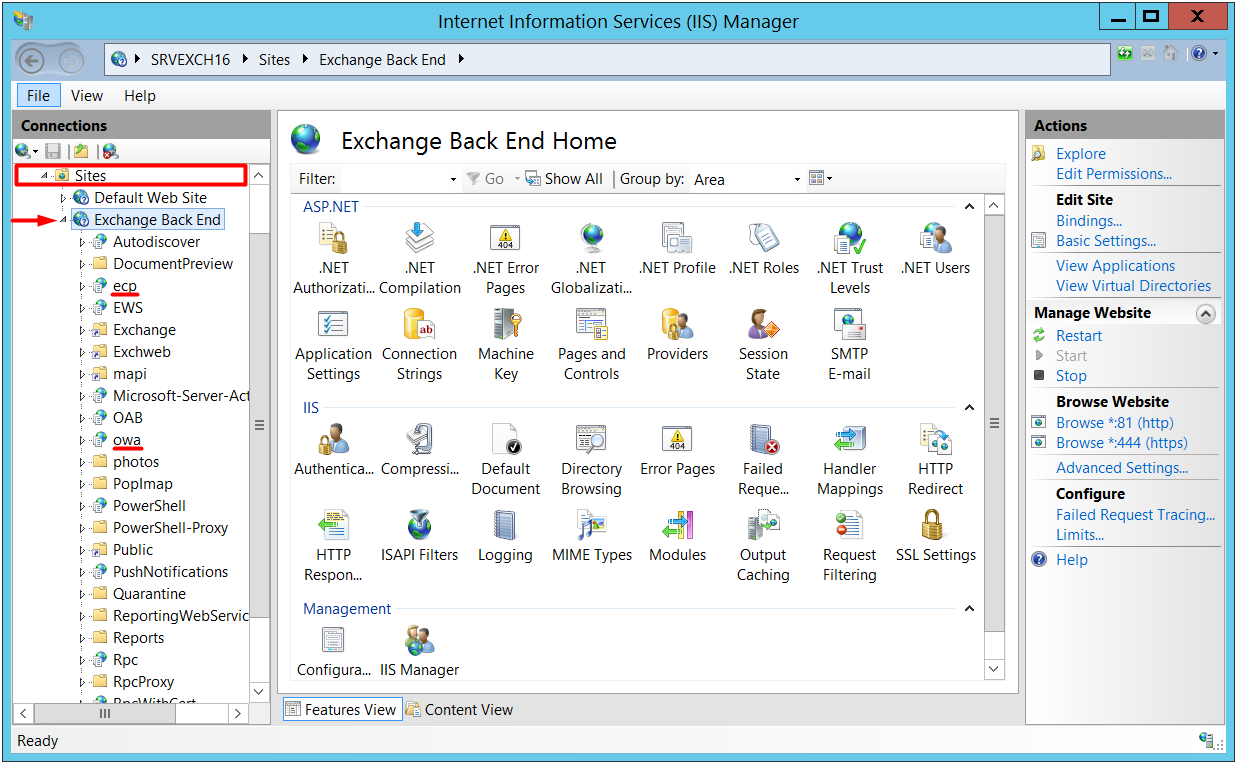Open Handler Mappings feature

[850, 459]
